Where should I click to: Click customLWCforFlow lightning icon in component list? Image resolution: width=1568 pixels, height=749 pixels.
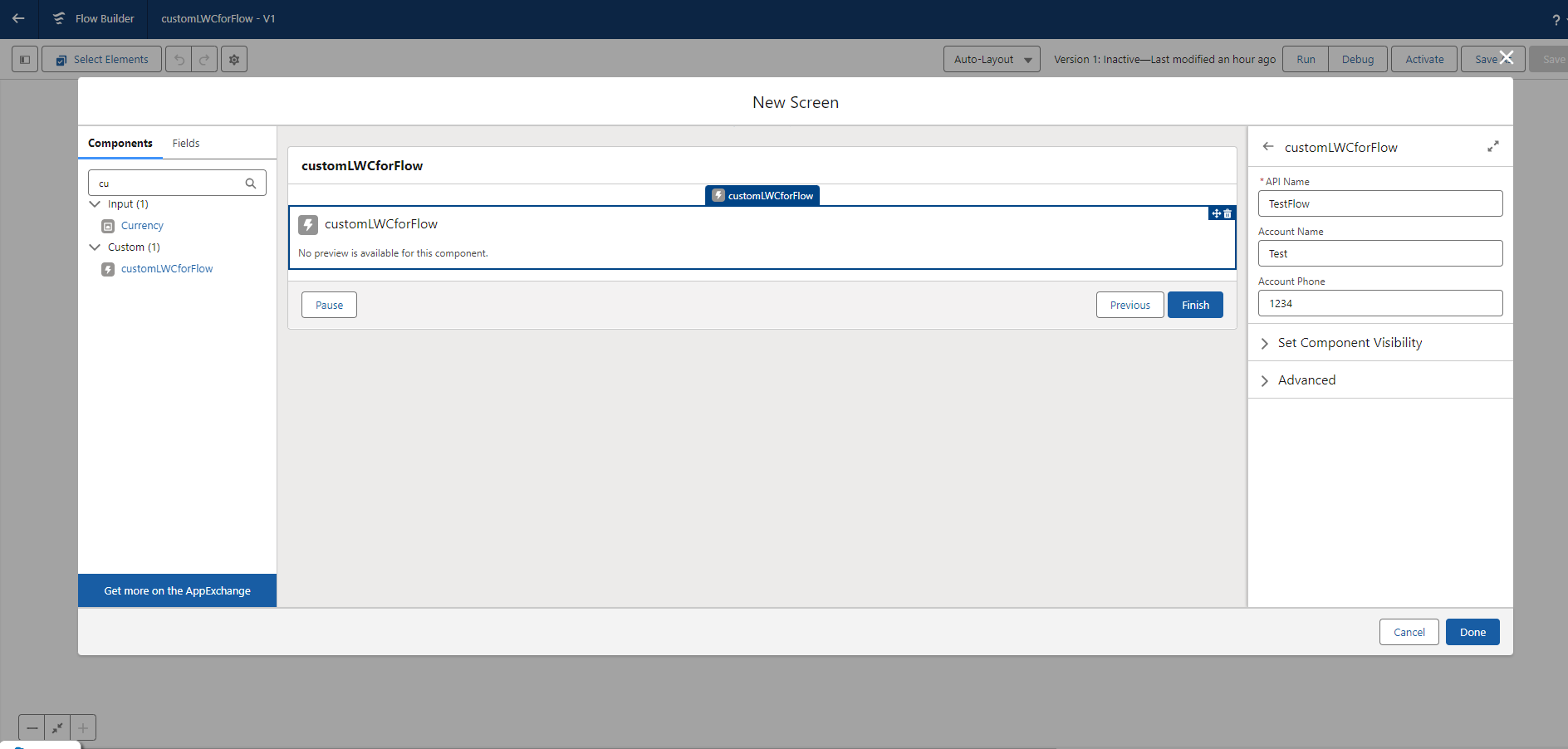click(x=108, y=269)
